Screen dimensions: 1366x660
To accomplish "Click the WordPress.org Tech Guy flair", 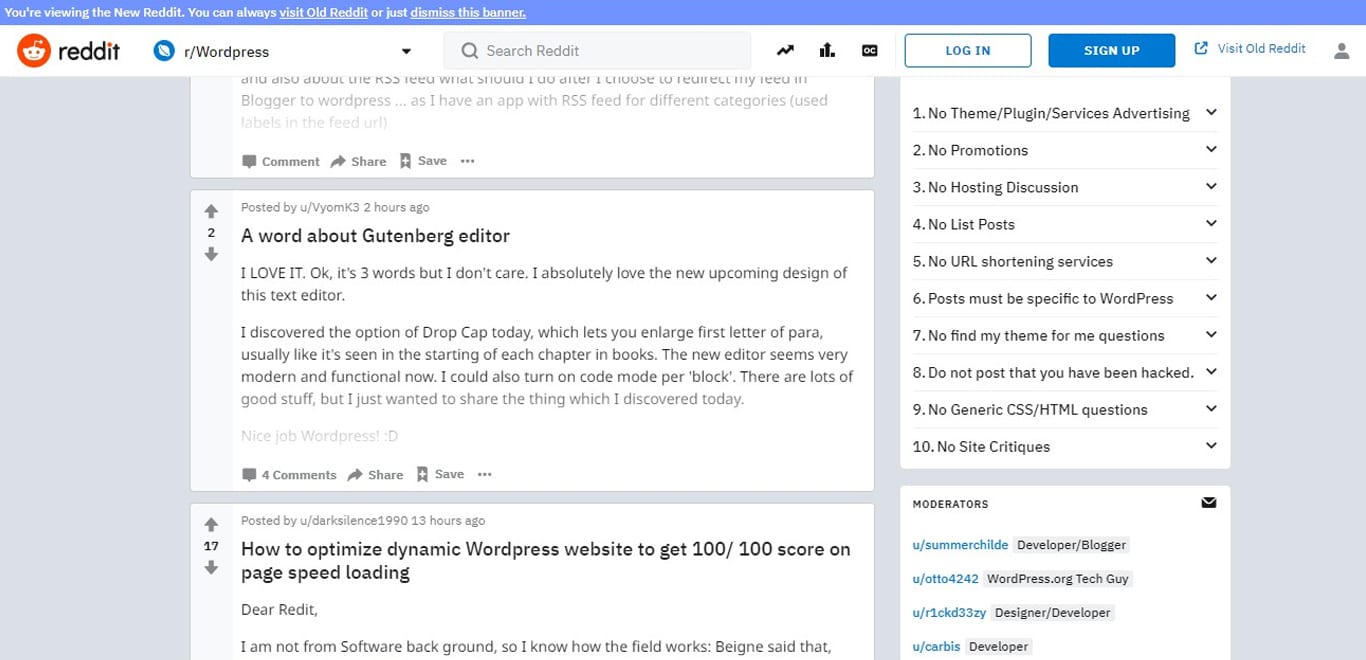I will 1058,578.
